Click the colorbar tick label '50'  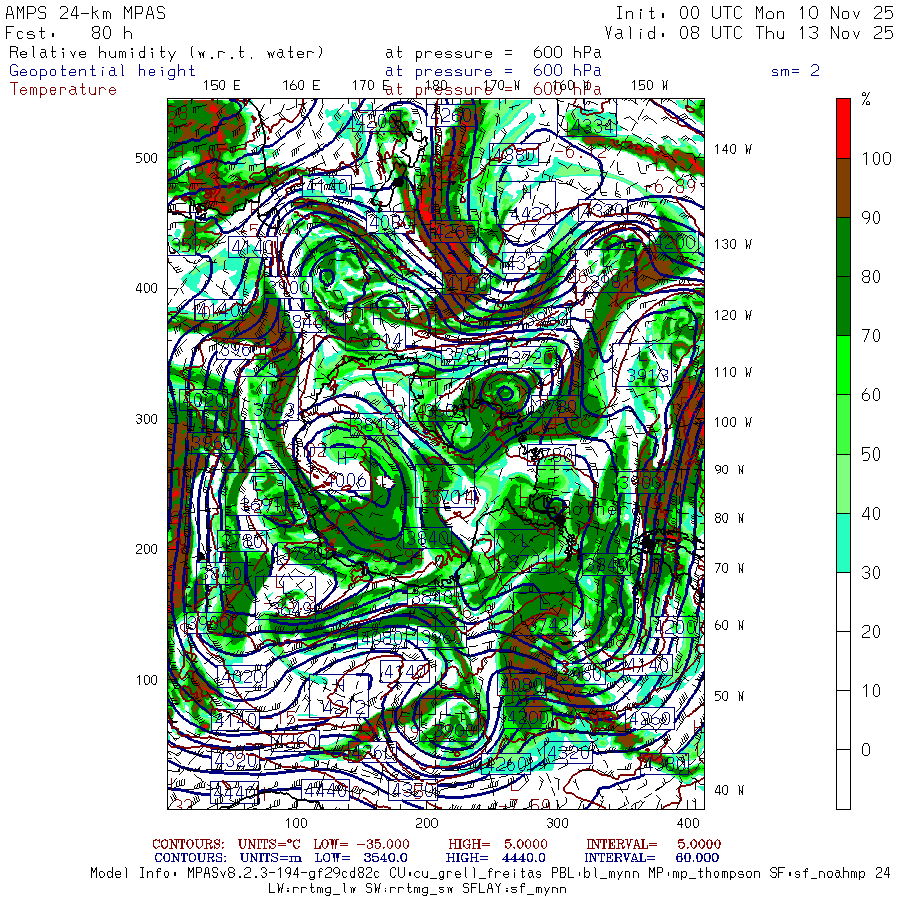click(x=871, y=454)
